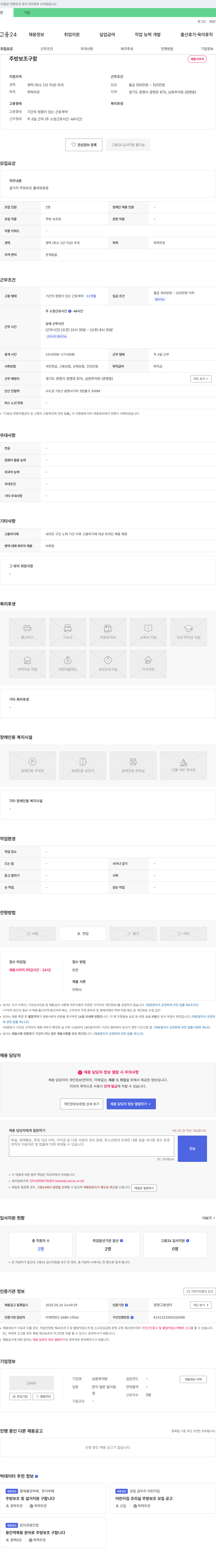Image resolution: width=216 pixels, height=1568 pixels.
Task: Open the 실업급여 main menu
Action: tap(107, 35)
